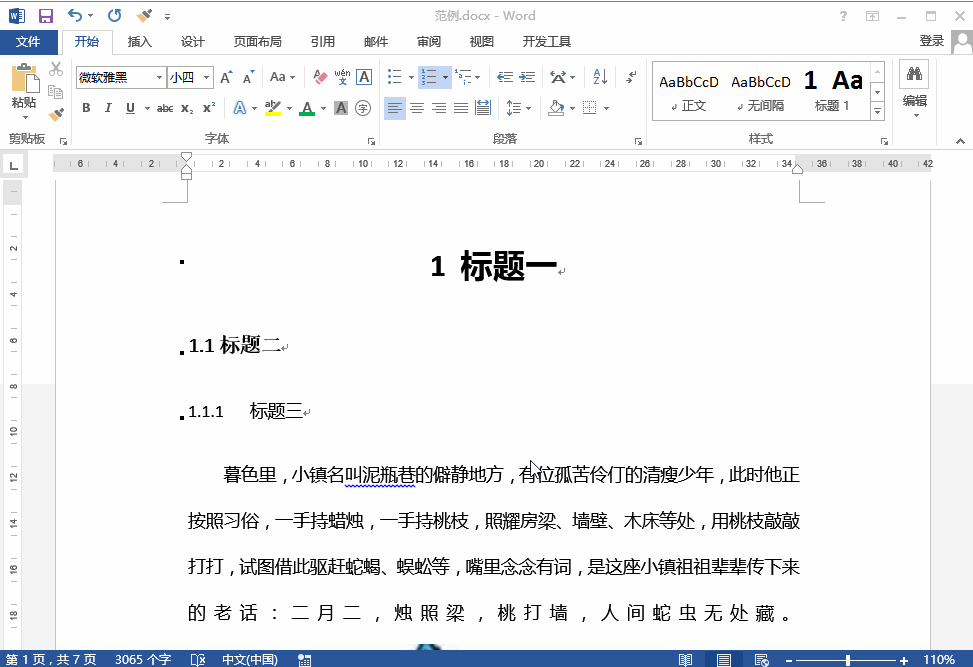Apply the 标题 1 style from the gallery

832,90
